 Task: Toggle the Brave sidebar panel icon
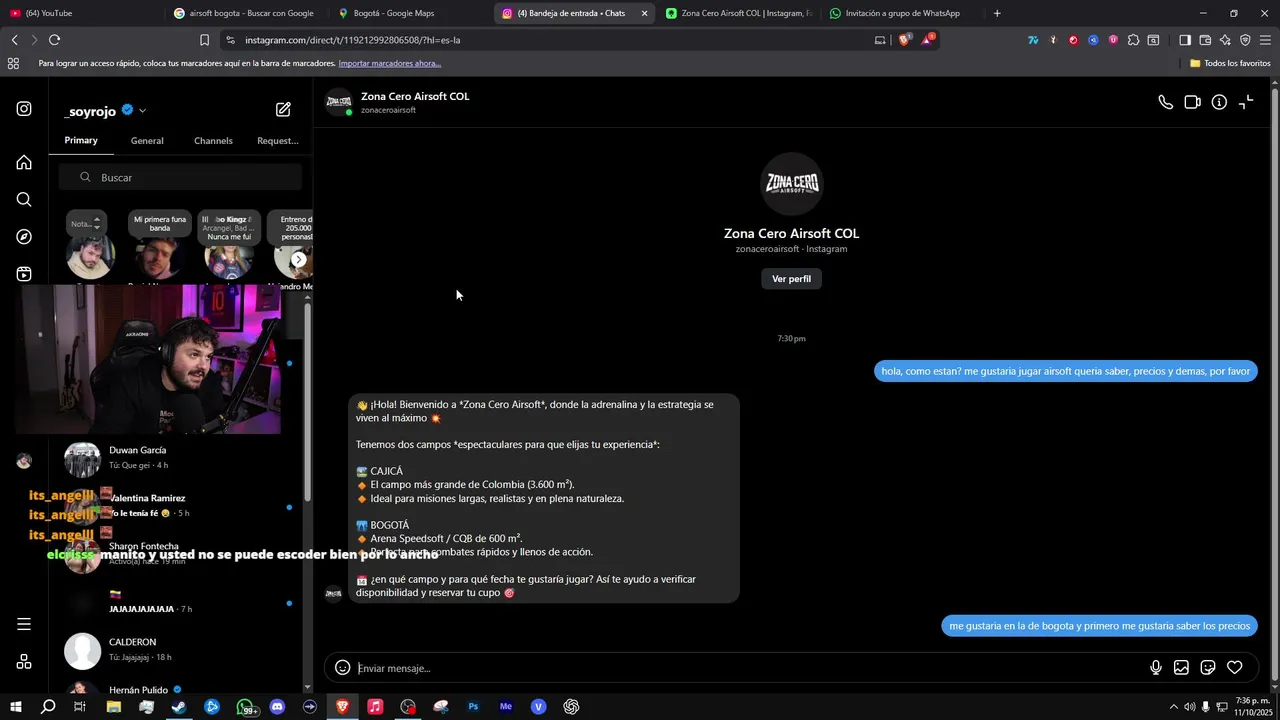[1185, 40]
